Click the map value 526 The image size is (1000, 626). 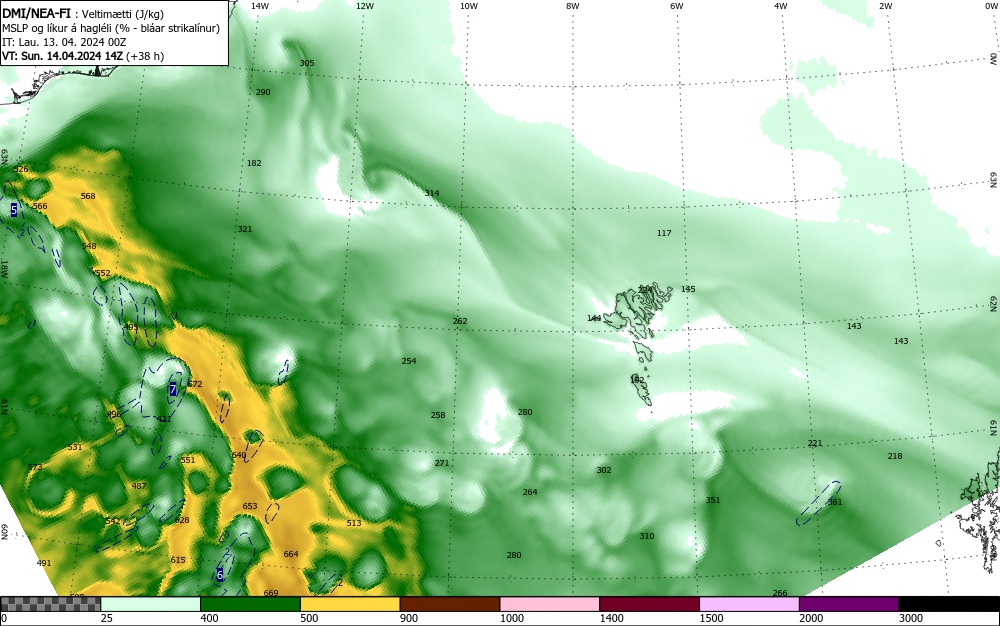pyautogui.click(x=21, y=169)
